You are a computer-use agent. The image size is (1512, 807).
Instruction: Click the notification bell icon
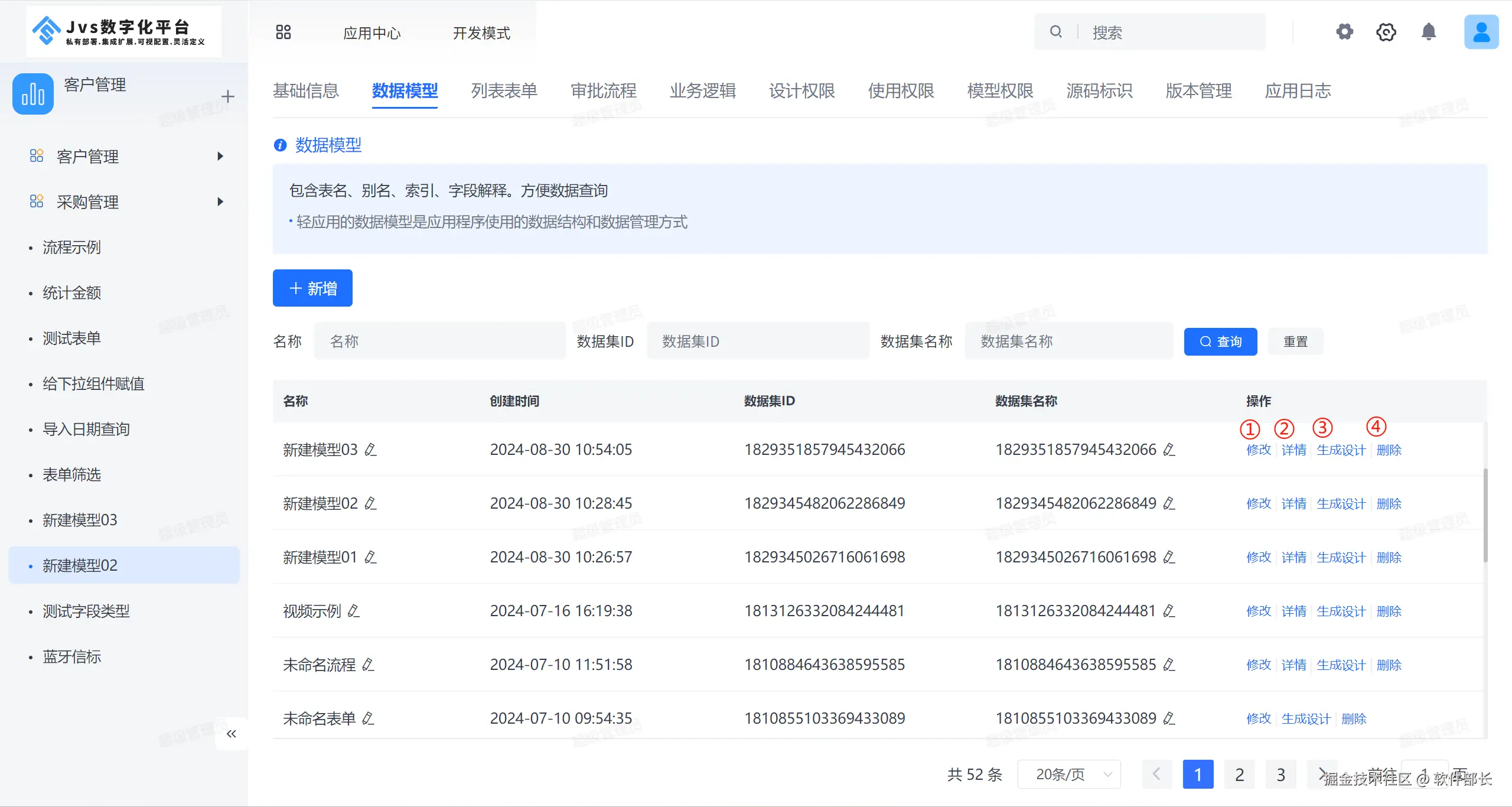click(1428, 32)
